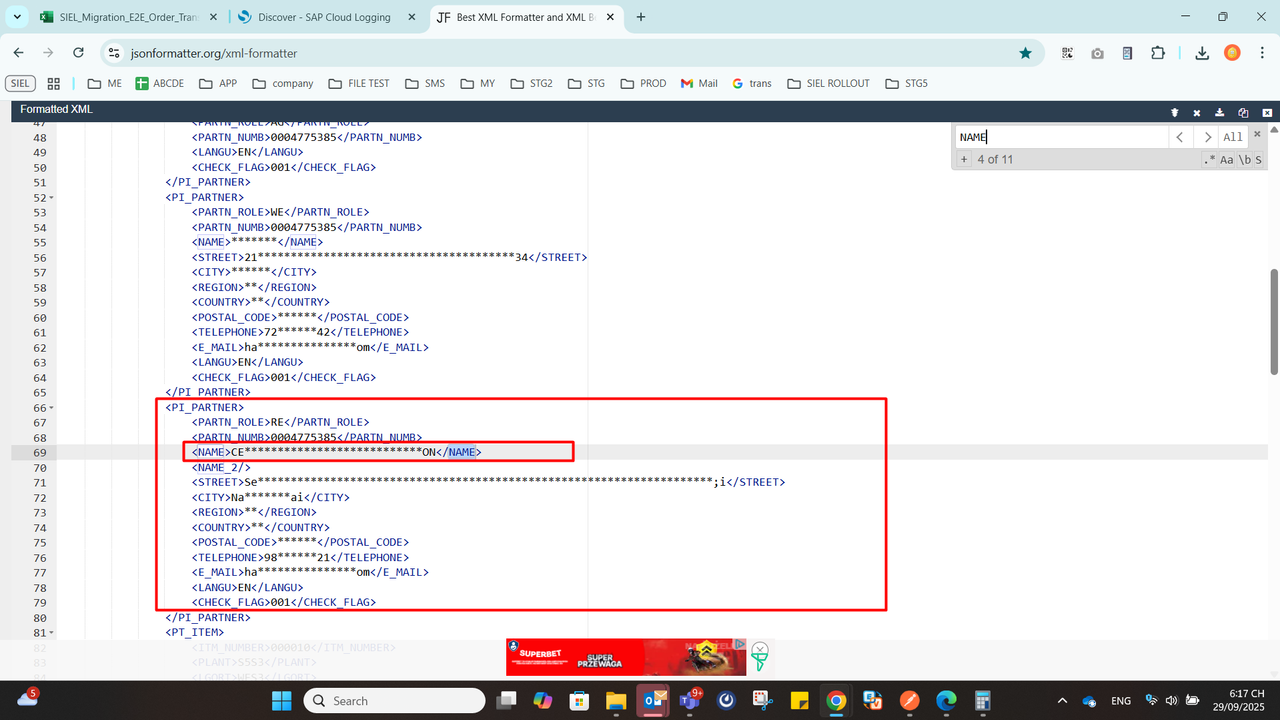Collapse the PI_PARTNER node at line 66
This screenshot has width=1280, height=720.
50,408
